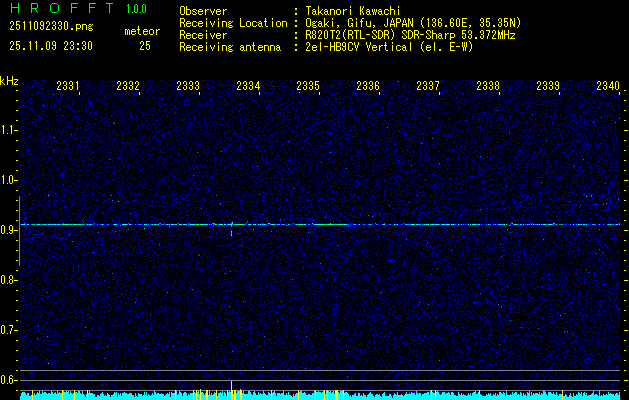Click frequency axis label 0.9
The image size is (629, 400).
click(8, 230)
